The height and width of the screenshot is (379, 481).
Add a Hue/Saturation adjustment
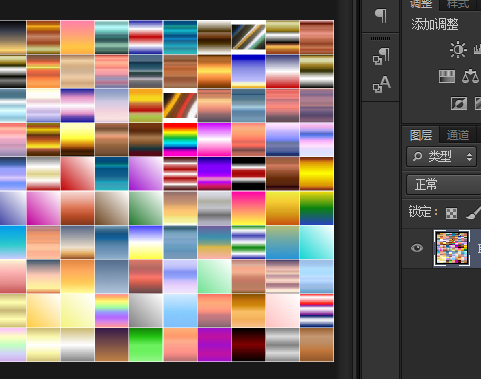click(447, 77)
